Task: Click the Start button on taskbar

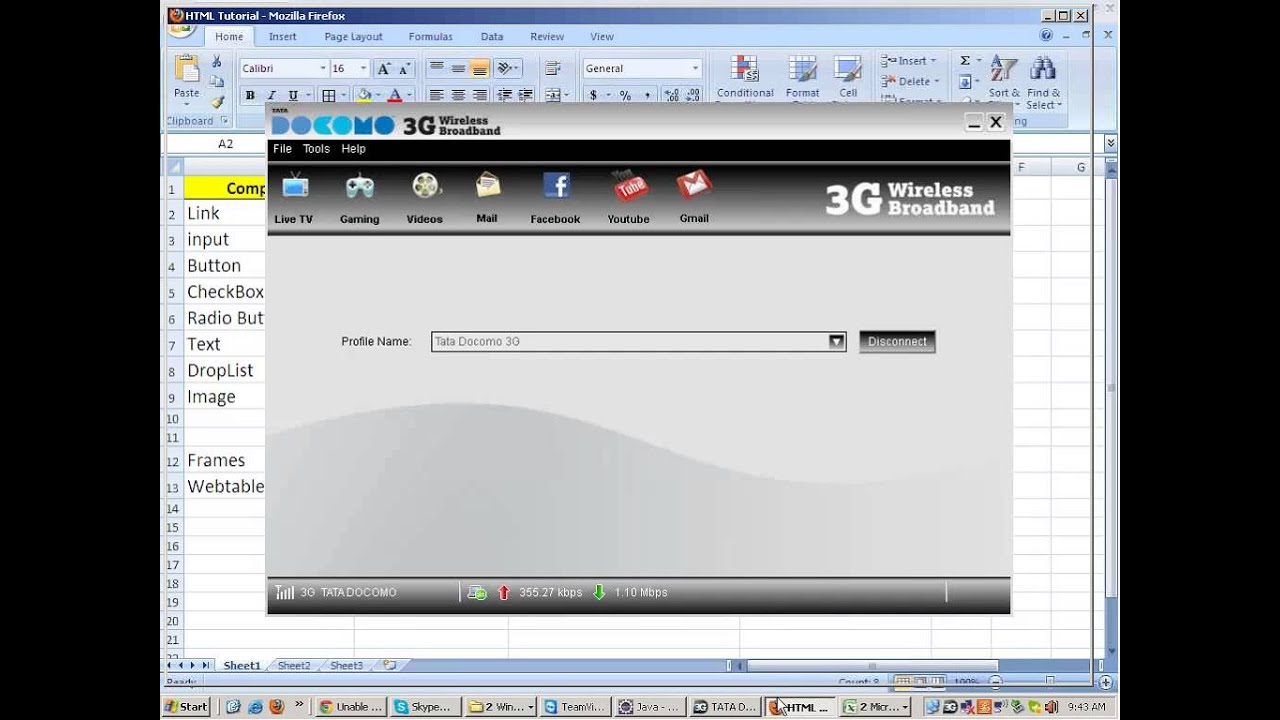Action: pyautogui.click(x=187, y=707)
